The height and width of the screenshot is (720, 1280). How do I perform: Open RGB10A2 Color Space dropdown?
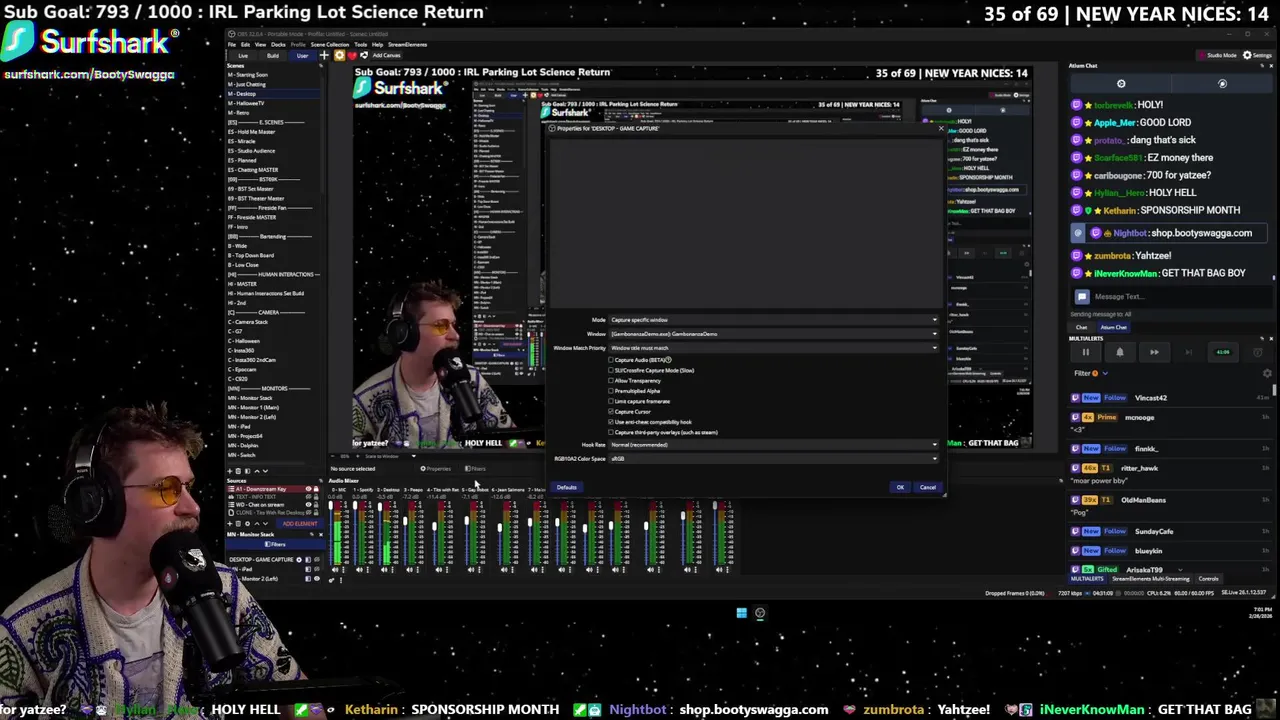[774, 458]
